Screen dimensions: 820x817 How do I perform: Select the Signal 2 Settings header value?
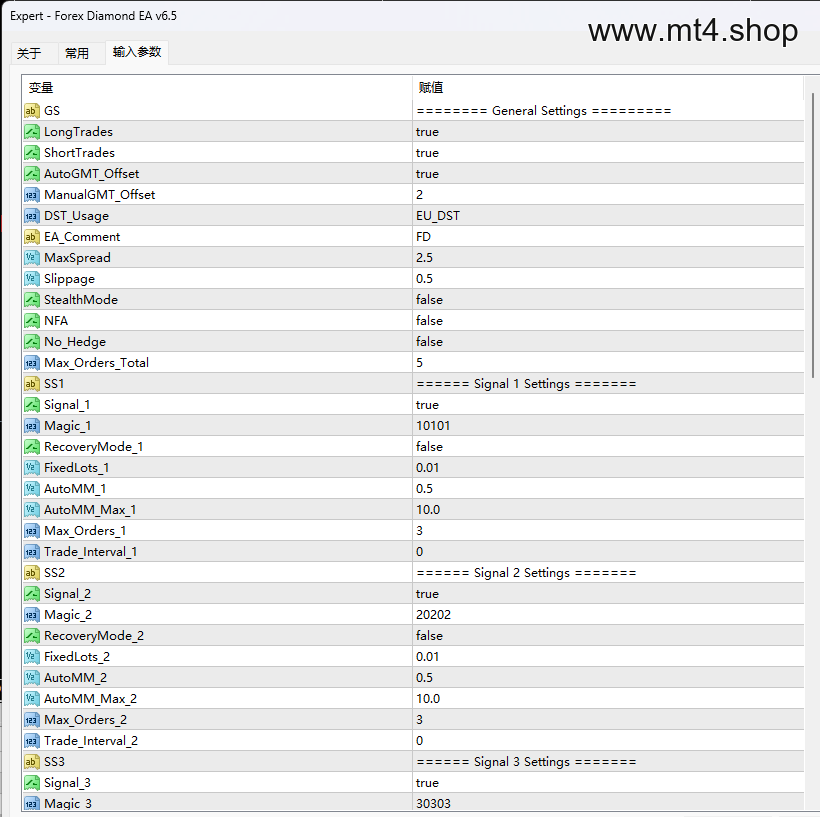526,573
